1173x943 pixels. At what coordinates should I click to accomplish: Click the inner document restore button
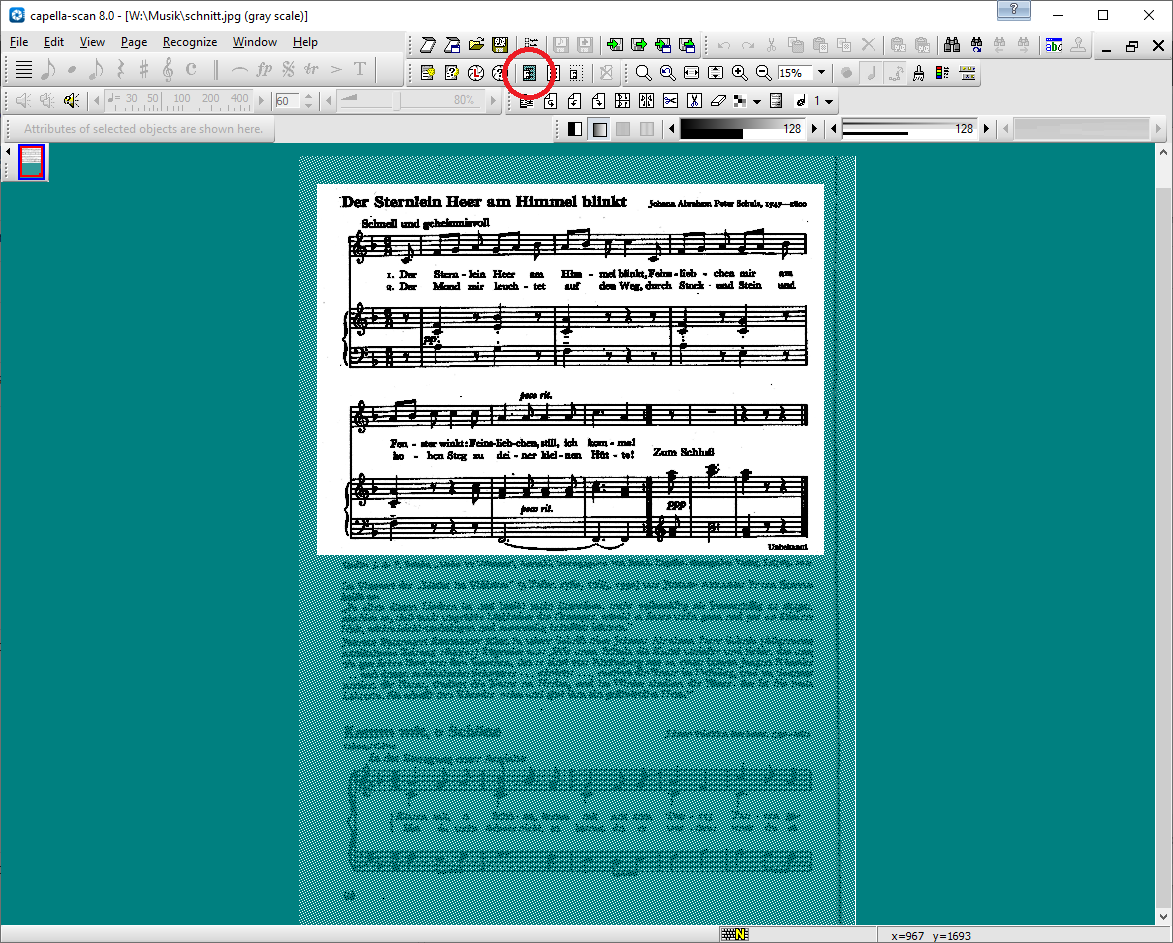click(x=1132, y=46)
